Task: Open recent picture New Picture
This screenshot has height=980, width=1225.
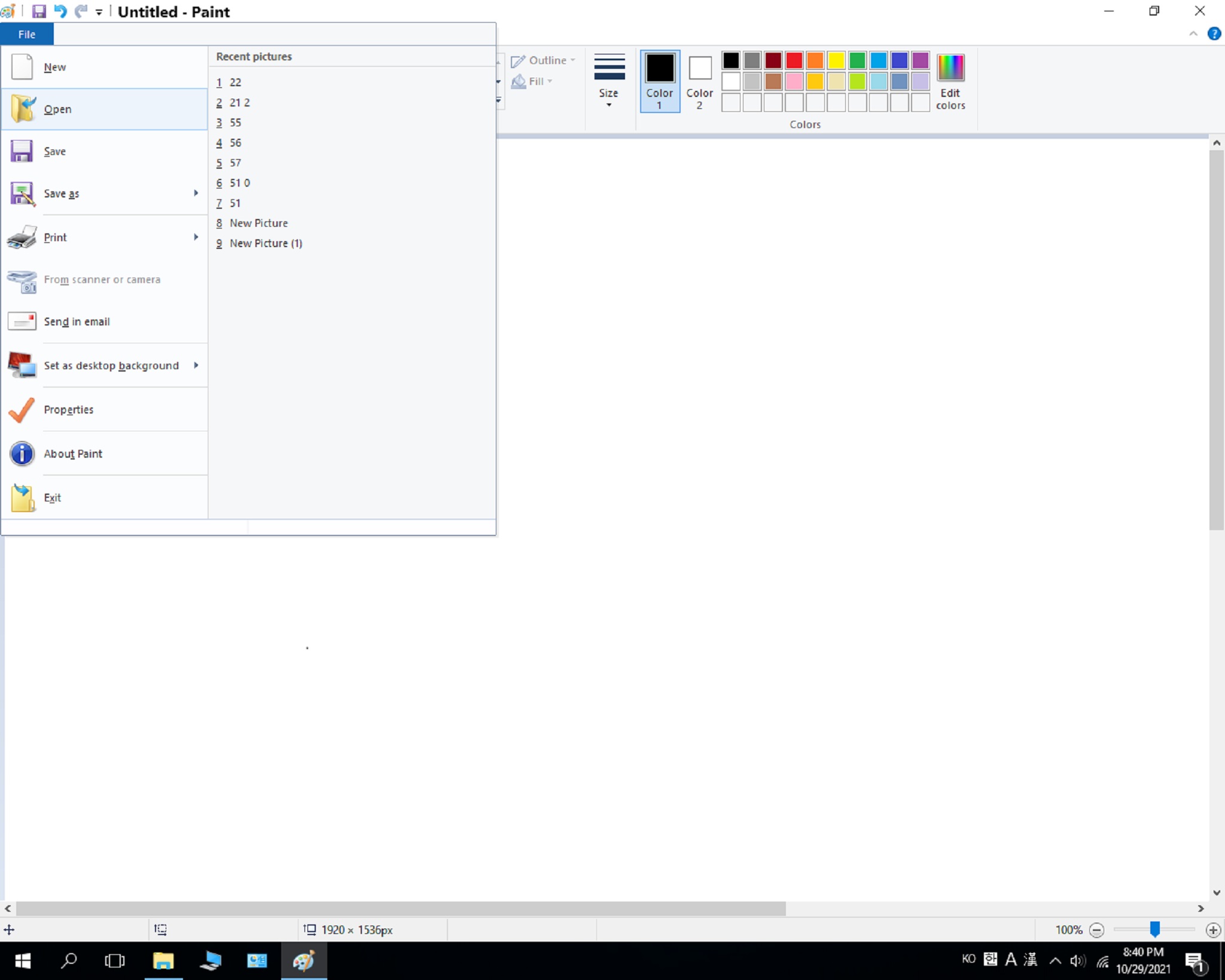Action: click(x=353, y=223)
